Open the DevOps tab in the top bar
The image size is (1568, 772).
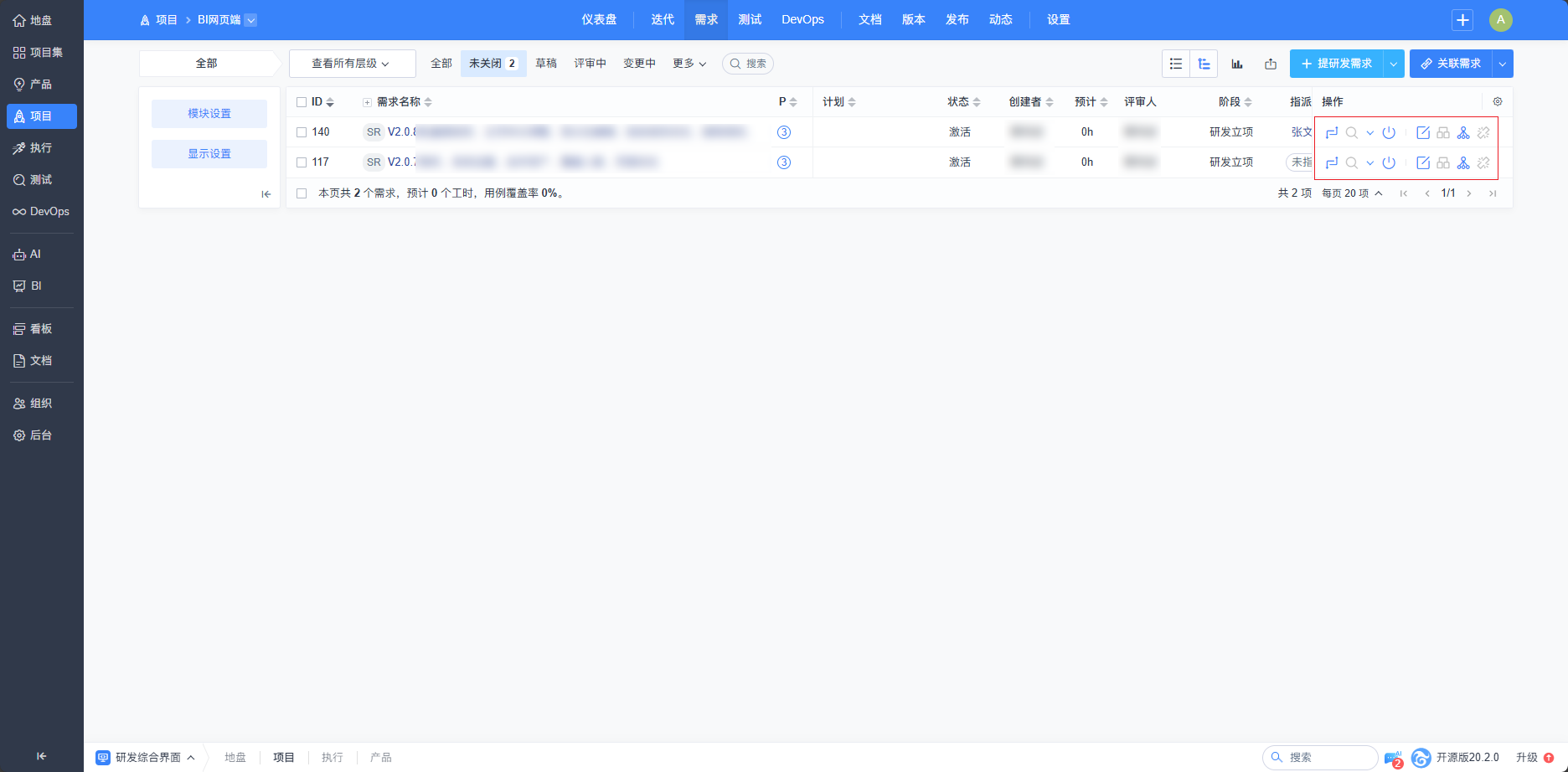pyautogui.click(x=802, y=20)
